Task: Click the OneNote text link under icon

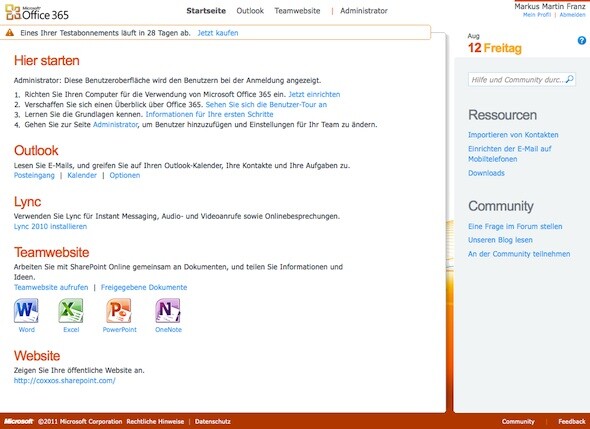Action: [168, 330]
